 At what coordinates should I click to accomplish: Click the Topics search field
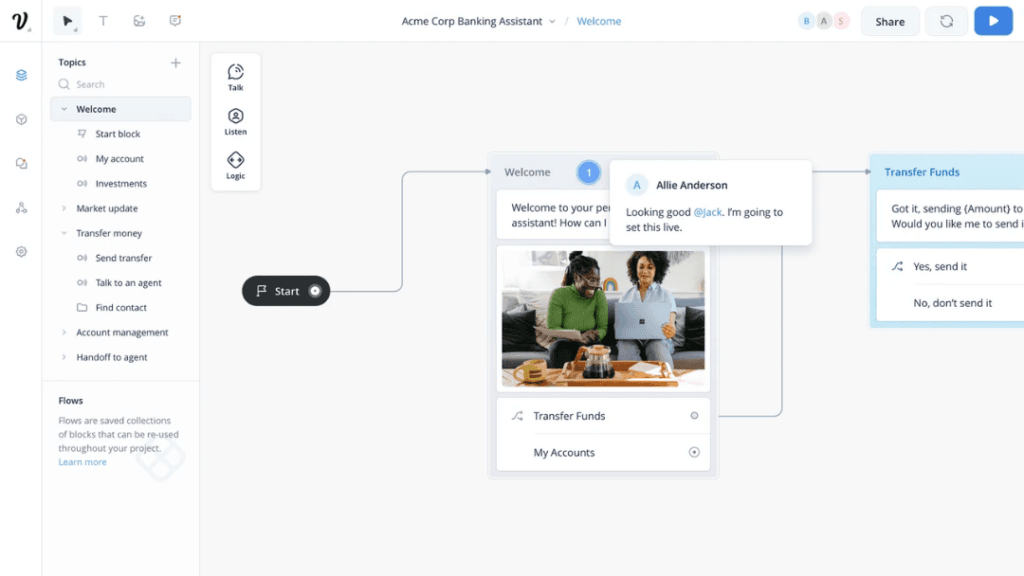(x=121, y=84)
